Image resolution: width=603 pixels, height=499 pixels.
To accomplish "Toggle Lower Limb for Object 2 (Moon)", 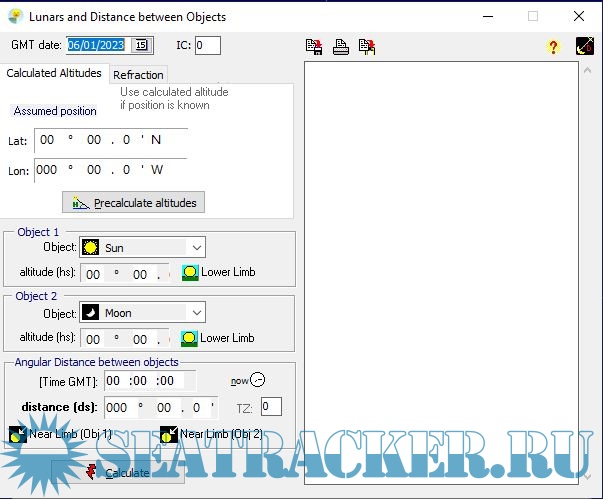I will (189, 338).
